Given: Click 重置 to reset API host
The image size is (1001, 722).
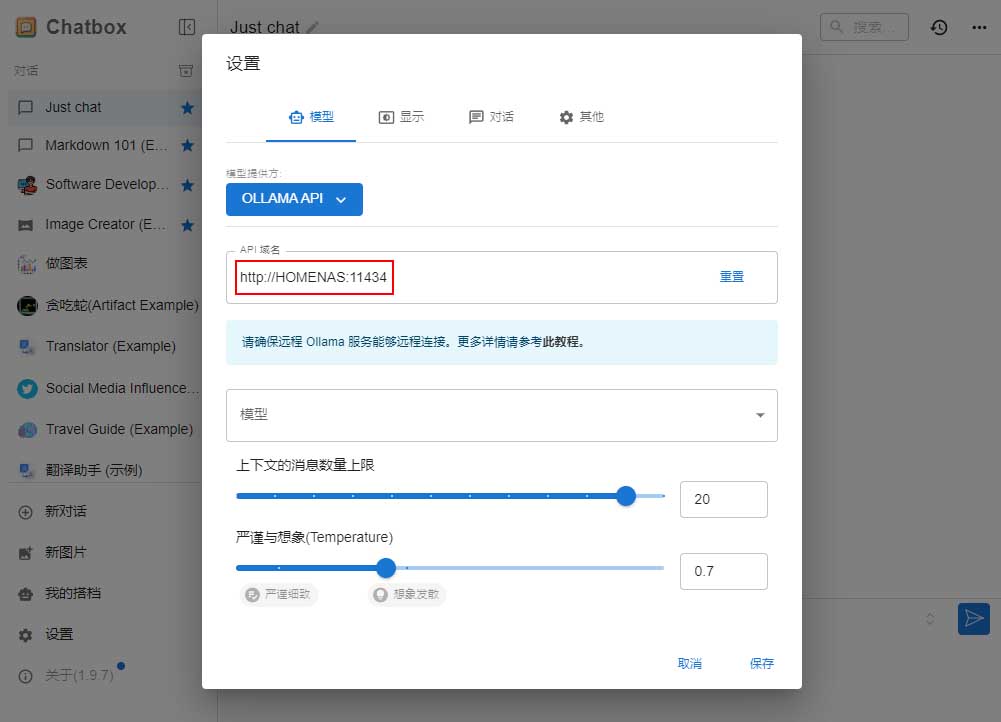Looking at the screenshot, I should pyautogui.click(x=732, y=276).
